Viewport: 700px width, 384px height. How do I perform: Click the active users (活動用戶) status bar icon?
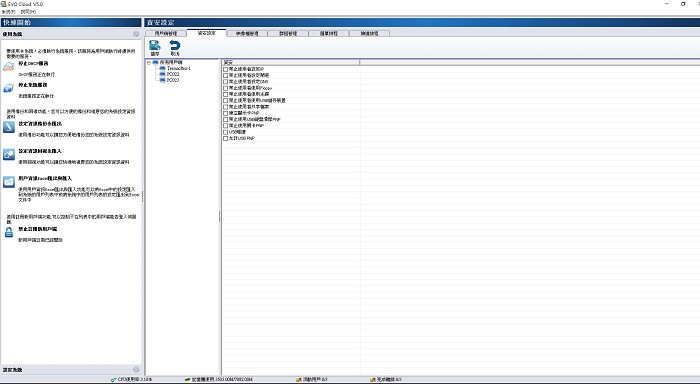click(x=299, y=380)
